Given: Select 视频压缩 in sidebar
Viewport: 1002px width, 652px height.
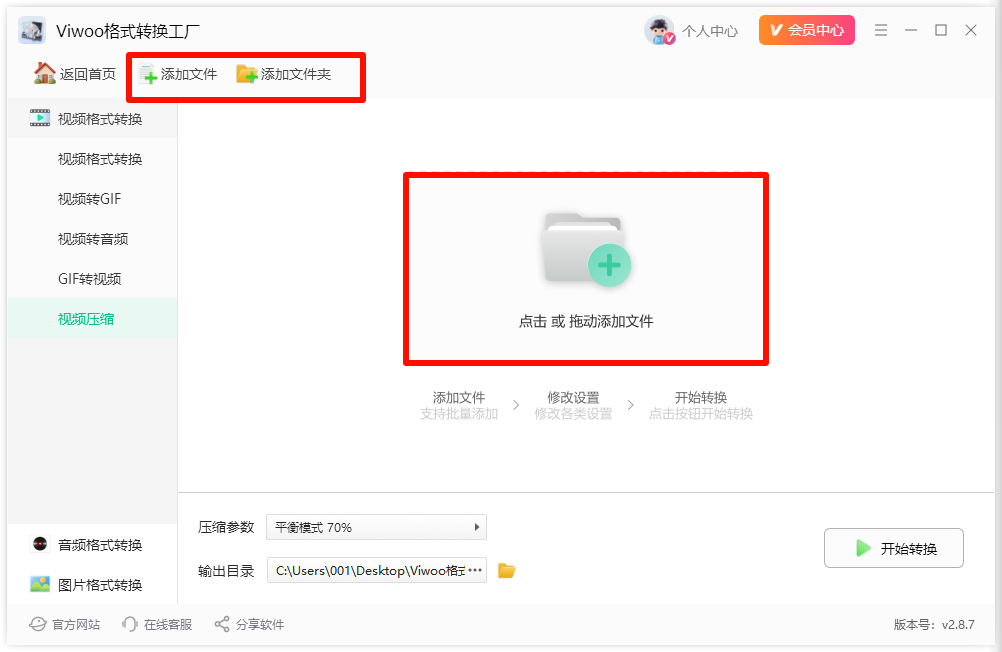Looking at the screenshot, I should [92, 318].
